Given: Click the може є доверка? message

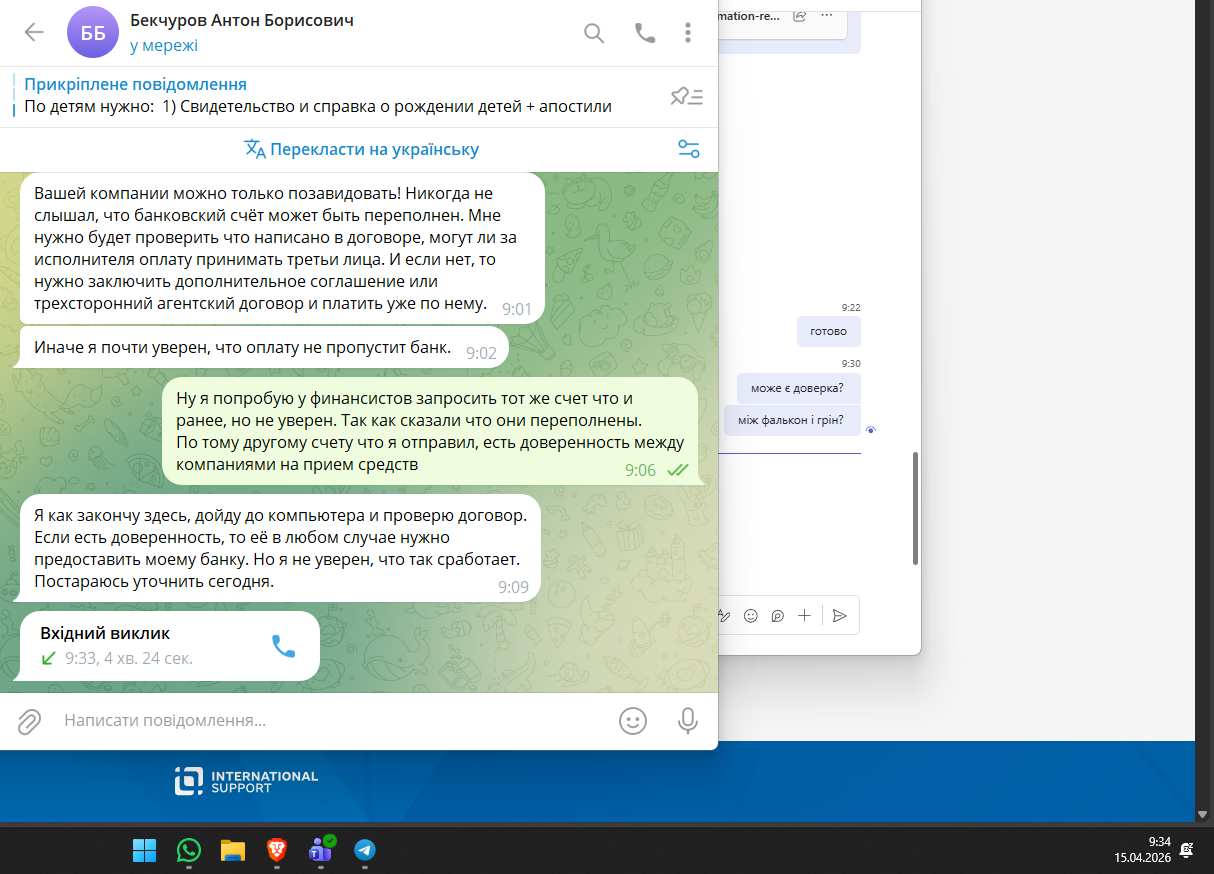Looking at the screenshot, I should (x=799, y=388).
